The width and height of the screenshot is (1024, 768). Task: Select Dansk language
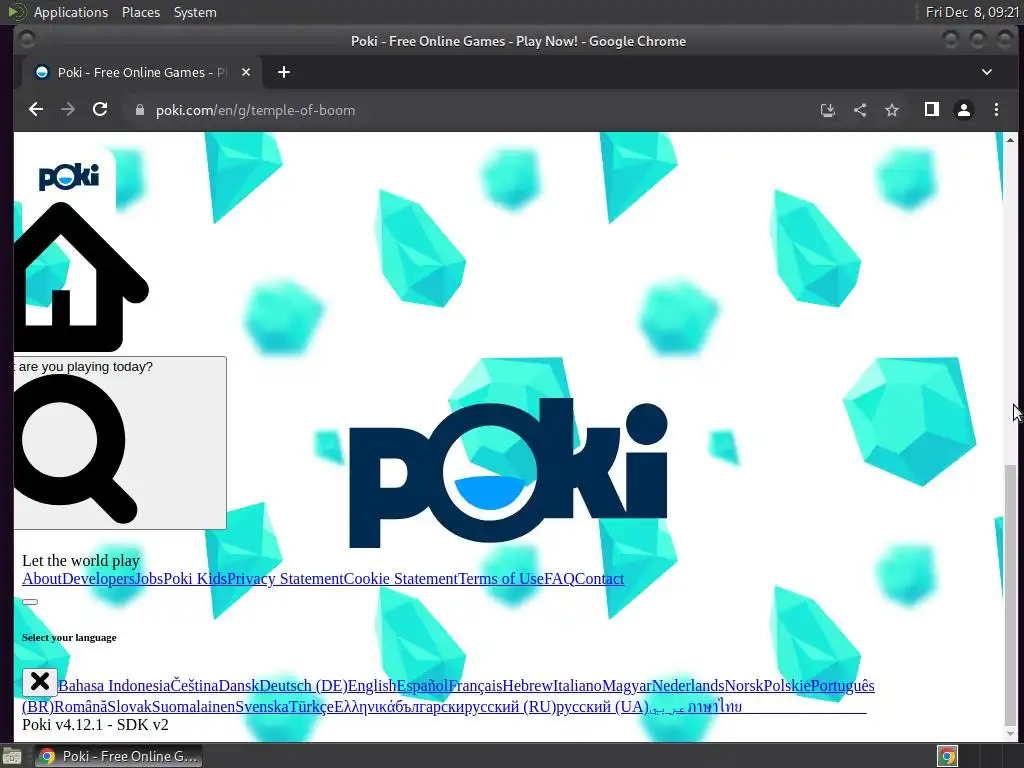pos(238,686)
